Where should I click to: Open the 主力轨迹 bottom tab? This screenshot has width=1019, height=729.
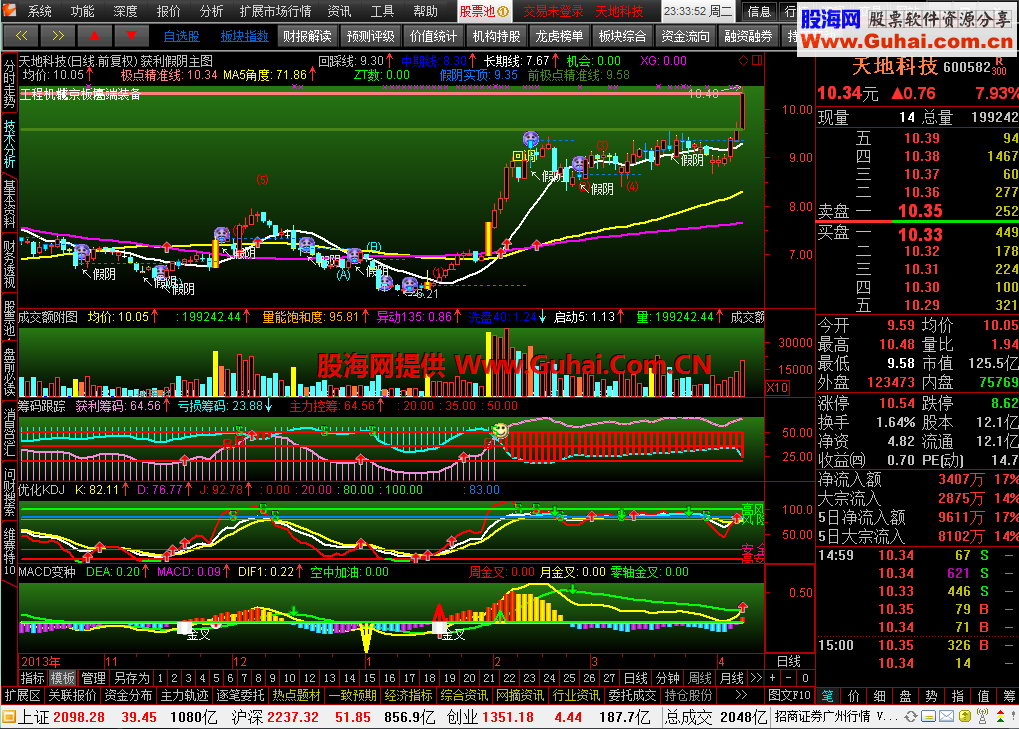(x=184, y=695)
